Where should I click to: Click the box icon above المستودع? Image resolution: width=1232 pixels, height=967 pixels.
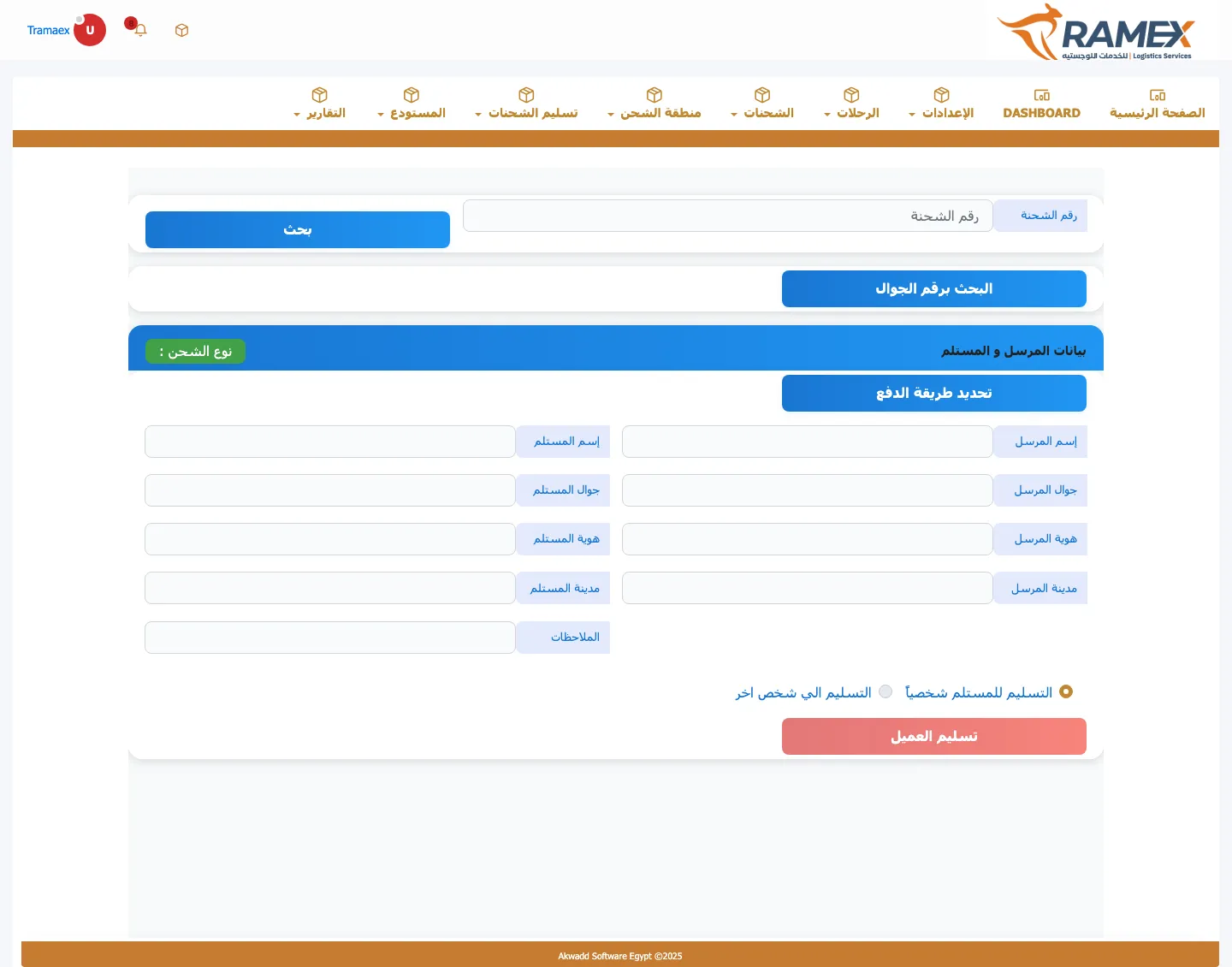pyautogui.click(x=412, y=94)
